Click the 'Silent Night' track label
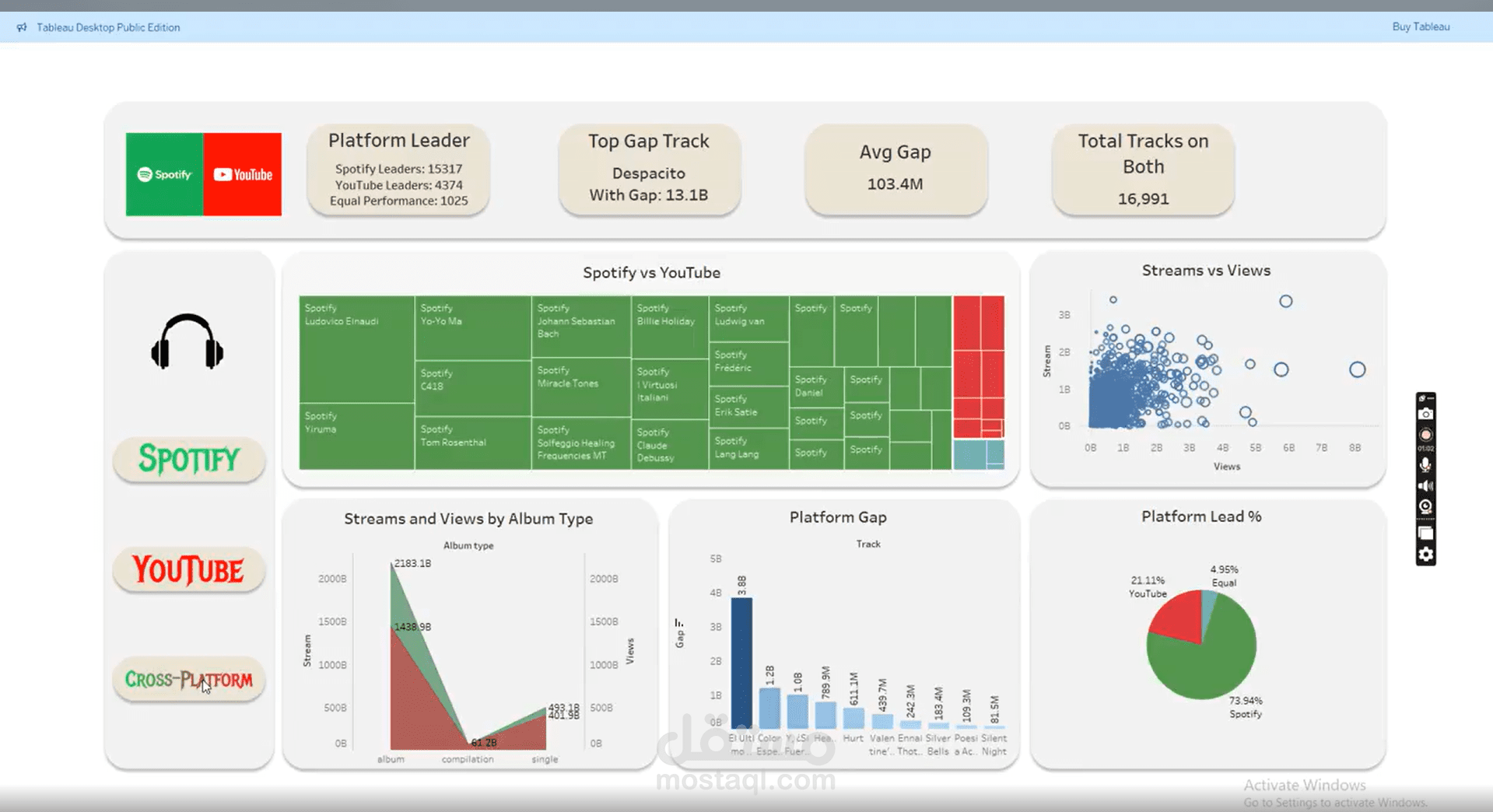 click(994, 744)
